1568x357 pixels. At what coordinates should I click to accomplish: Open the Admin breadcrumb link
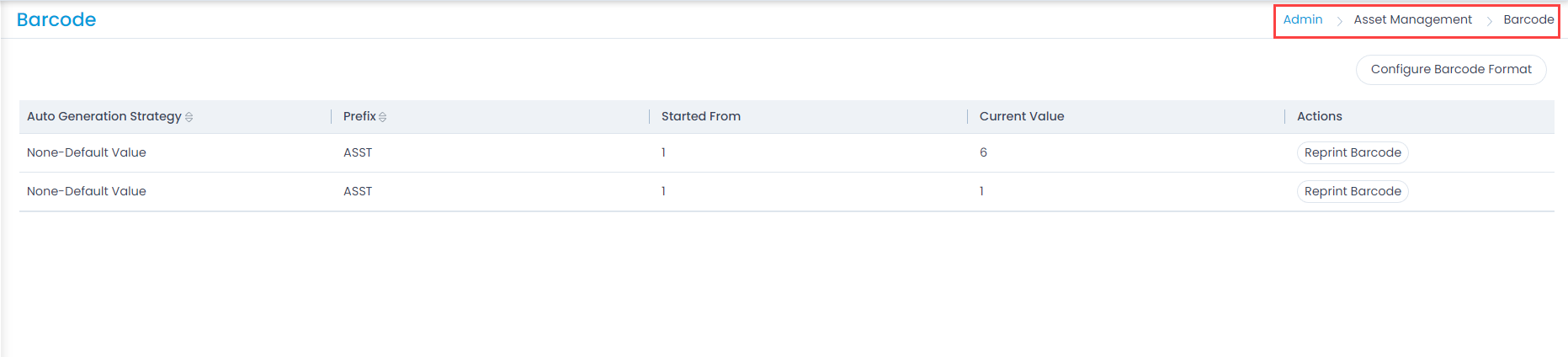[1302, 19]
